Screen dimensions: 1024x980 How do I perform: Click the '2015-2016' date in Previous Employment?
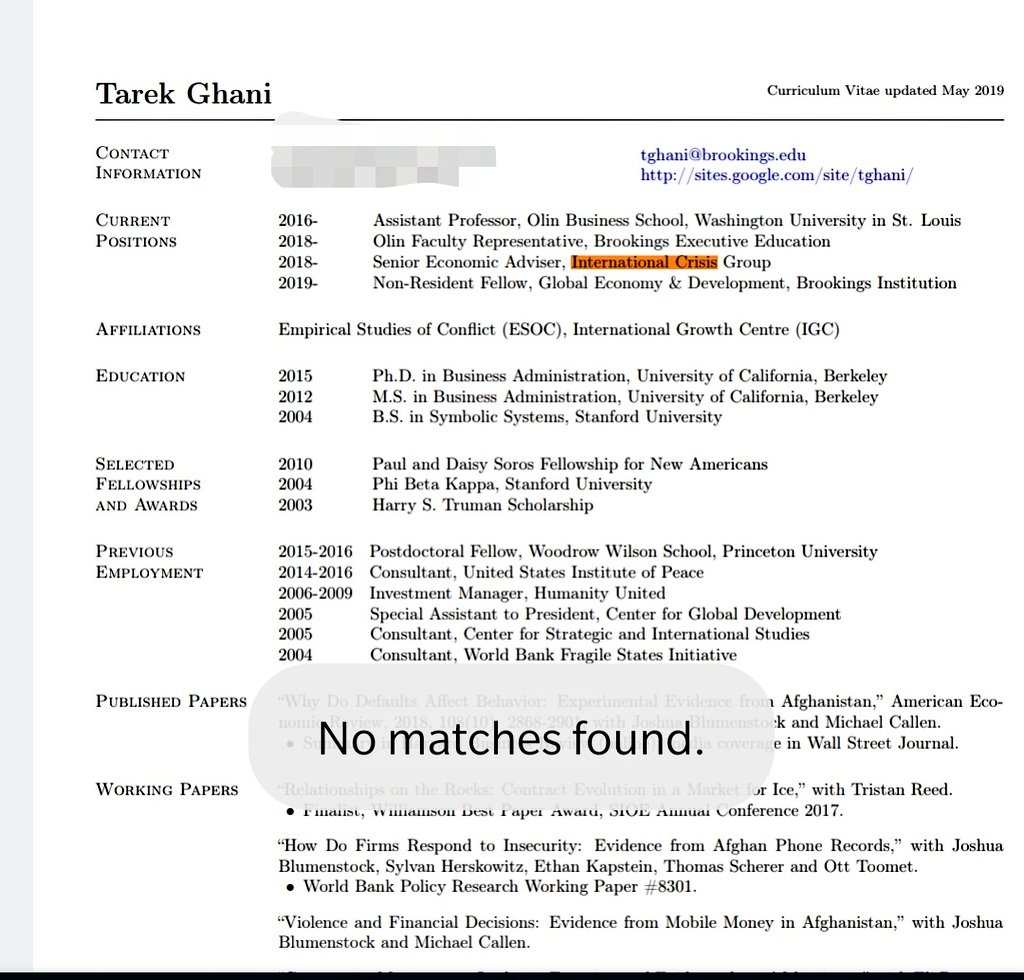pos(315,552)
